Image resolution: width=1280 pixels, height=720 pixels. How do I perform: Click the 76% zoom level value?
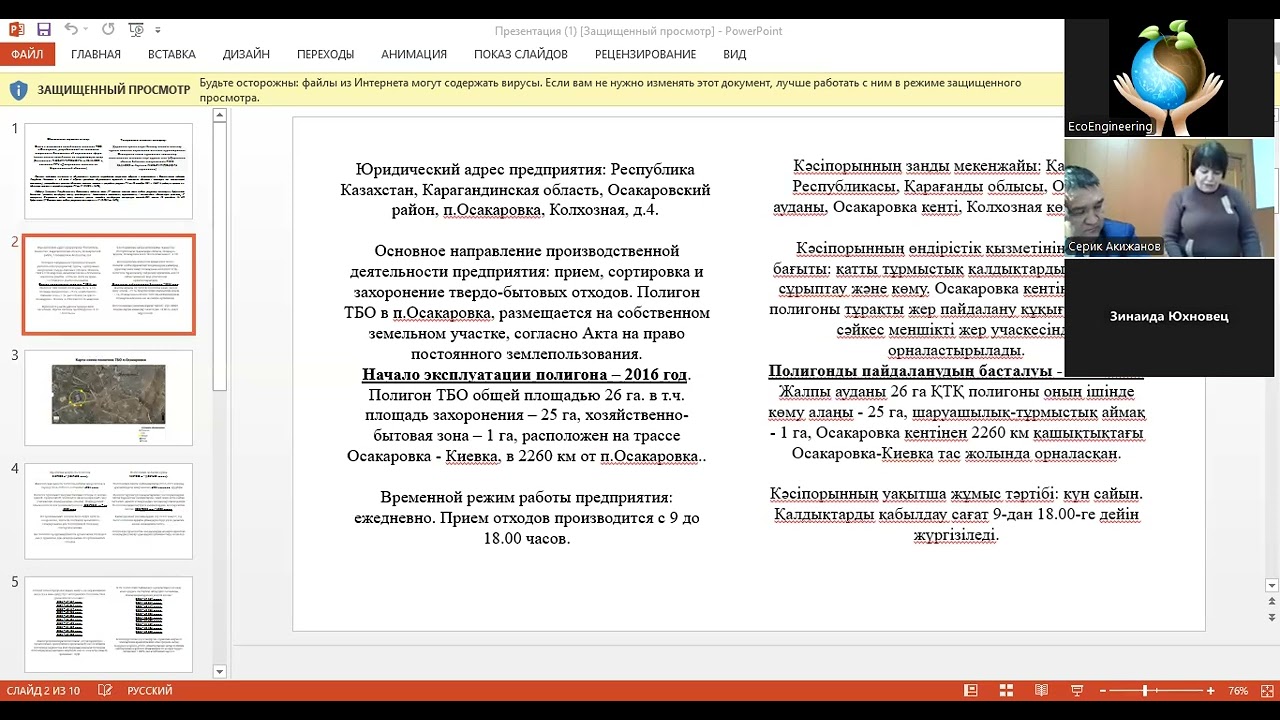click(x=1238, y=691)
